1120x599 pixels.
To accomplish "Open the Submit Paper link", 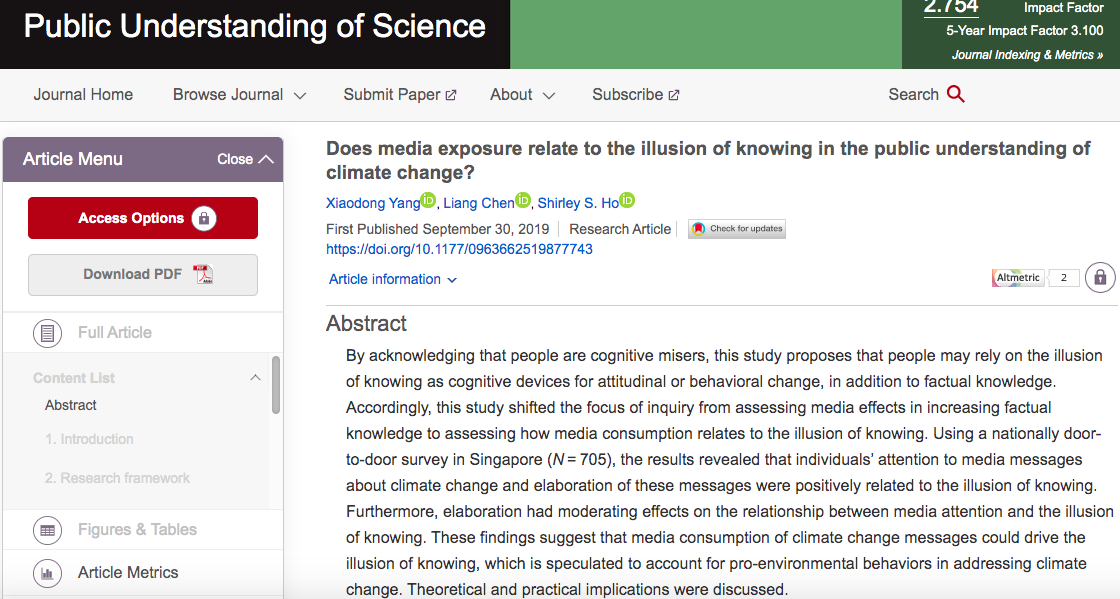I will (x=399, y=95).
